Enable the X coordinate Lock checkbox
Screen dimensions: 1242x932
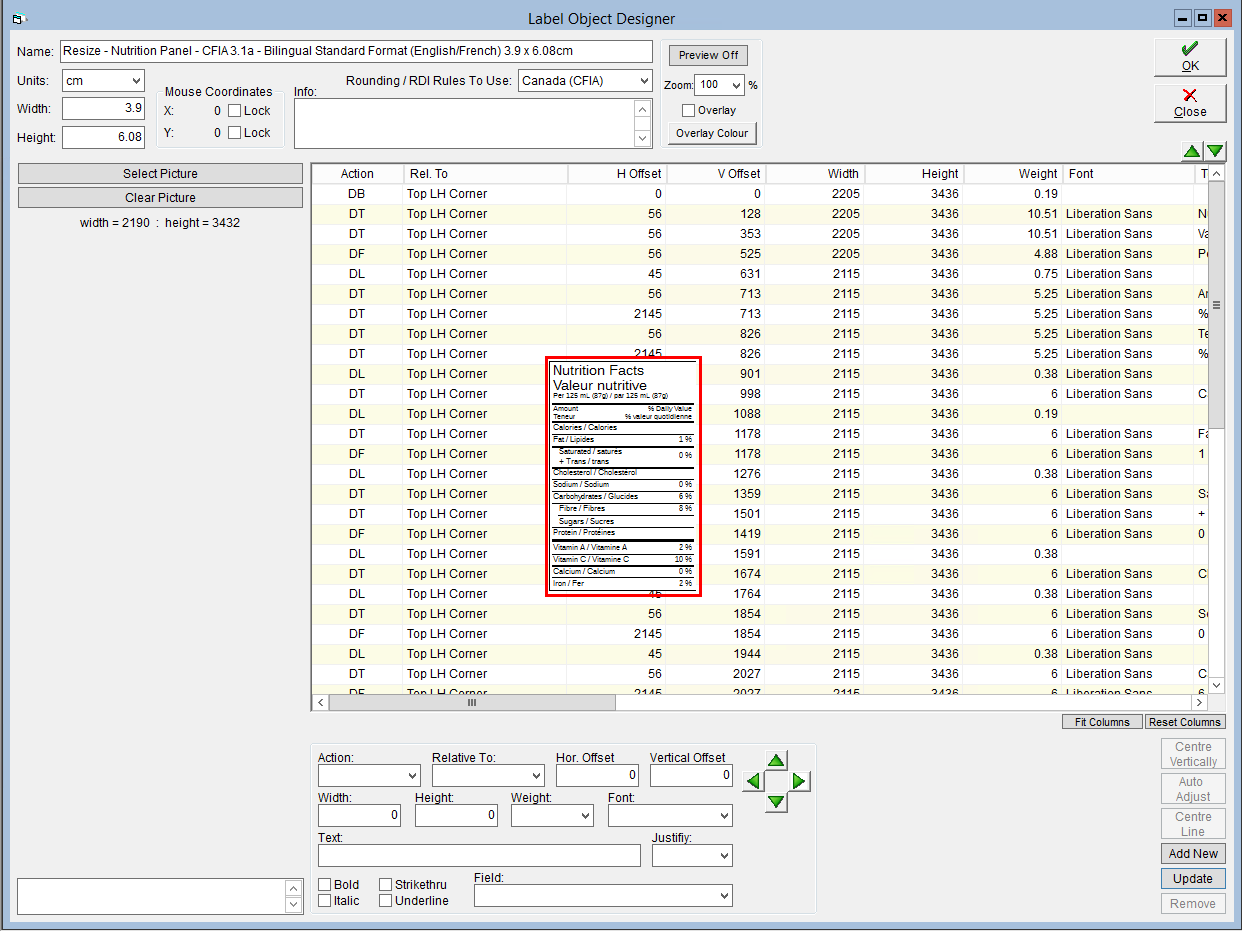tap(236, 111)
